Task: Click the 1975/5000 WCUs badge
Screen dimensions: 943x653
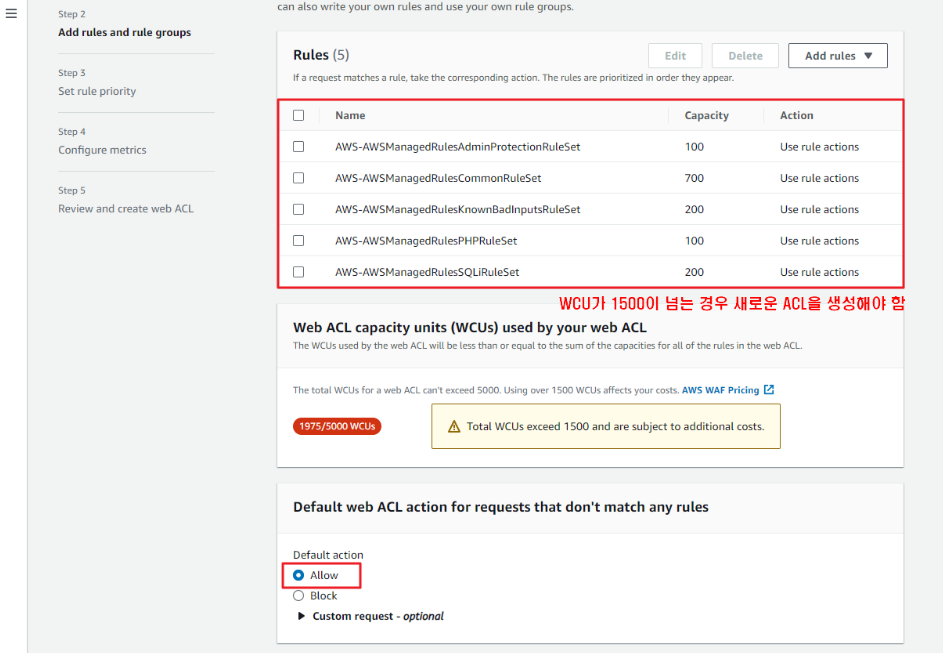Action: [x=337, y=426]
